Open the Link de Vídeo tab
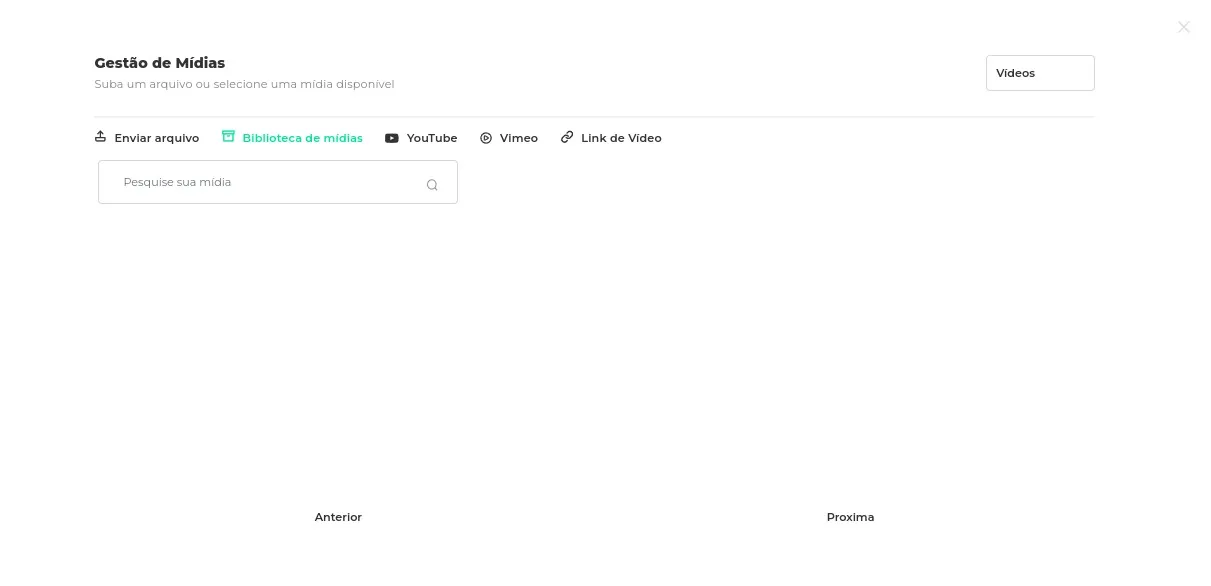The image size is (1211, 586). [x=611, y=138]
